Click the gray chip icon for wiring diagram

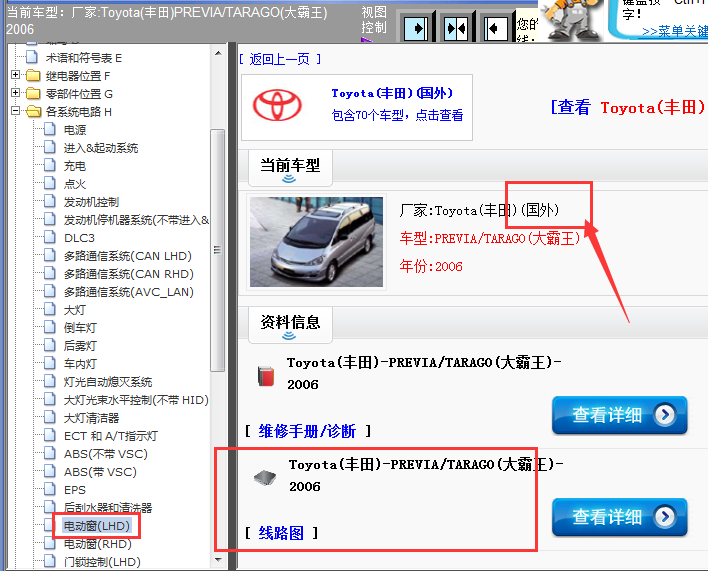tap(265, 477)
